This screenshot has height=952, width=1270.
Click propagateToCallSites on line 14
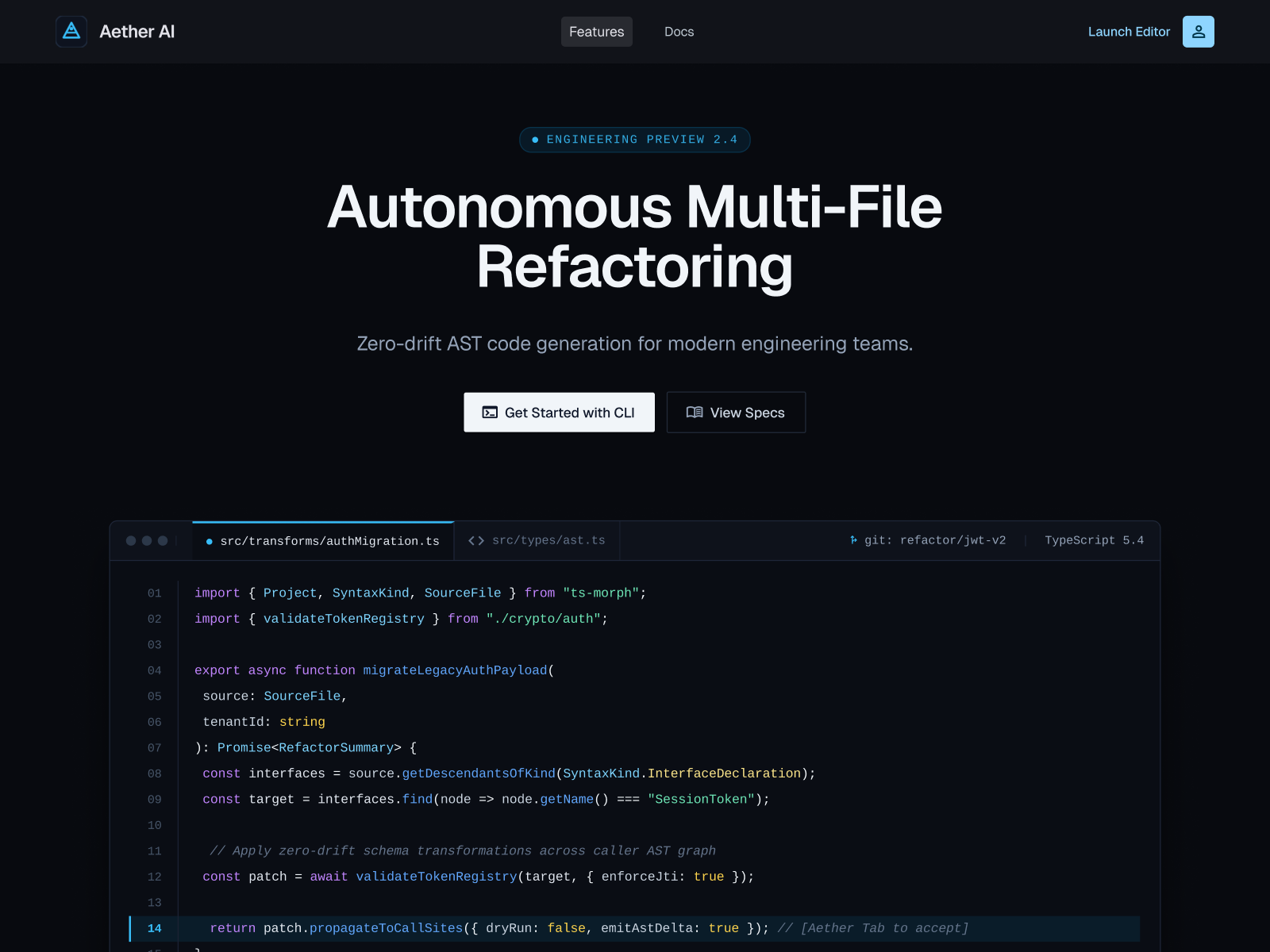click(386, 928)
